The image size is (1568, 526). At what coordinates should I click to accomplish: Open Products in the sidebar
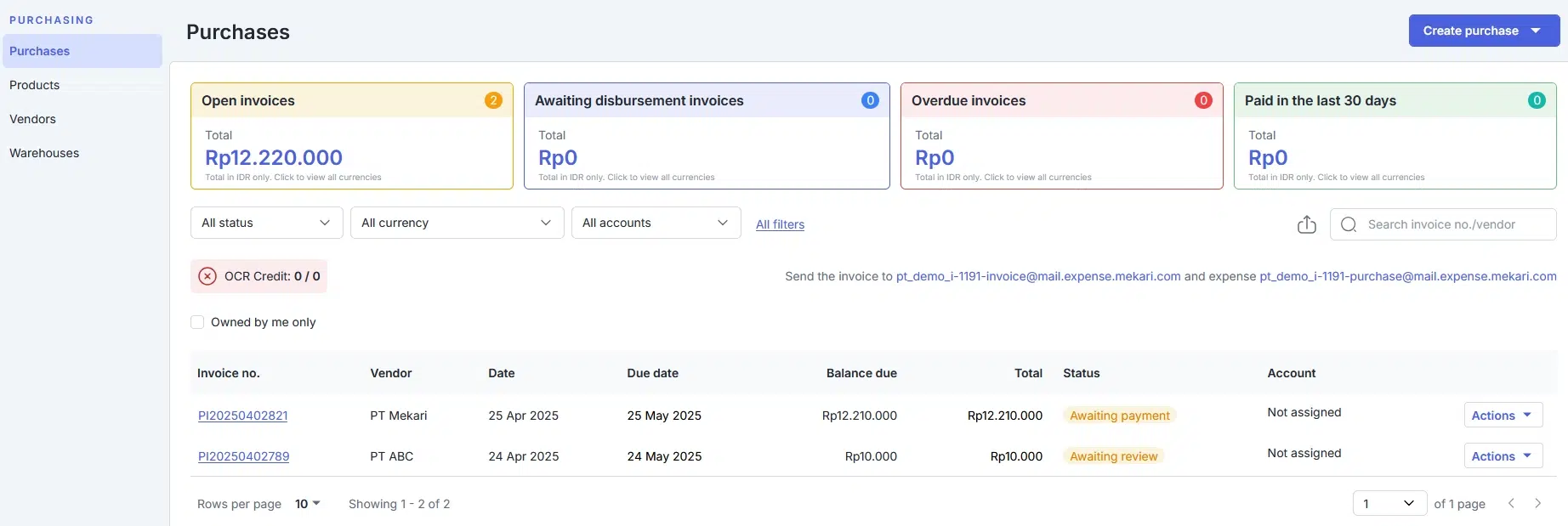35,85
